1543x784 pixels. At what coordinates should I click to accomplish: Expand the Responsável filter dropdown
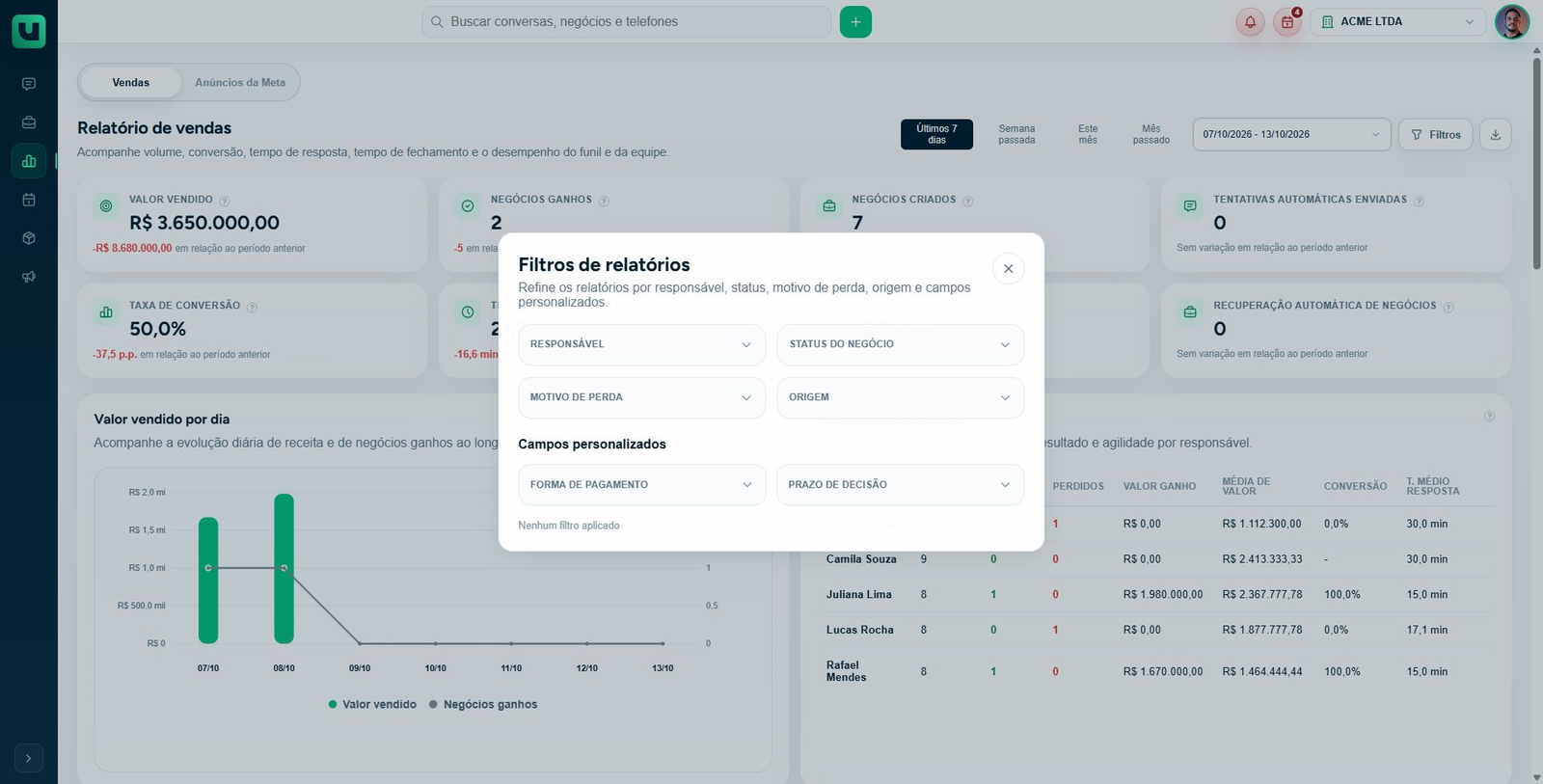[x=641, y=344]
